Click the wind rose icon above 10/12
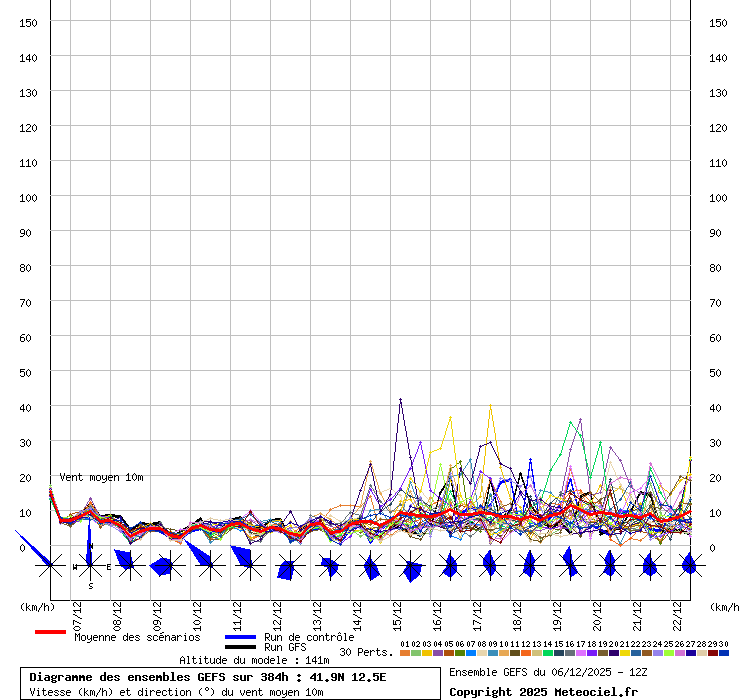 [210, 566]
